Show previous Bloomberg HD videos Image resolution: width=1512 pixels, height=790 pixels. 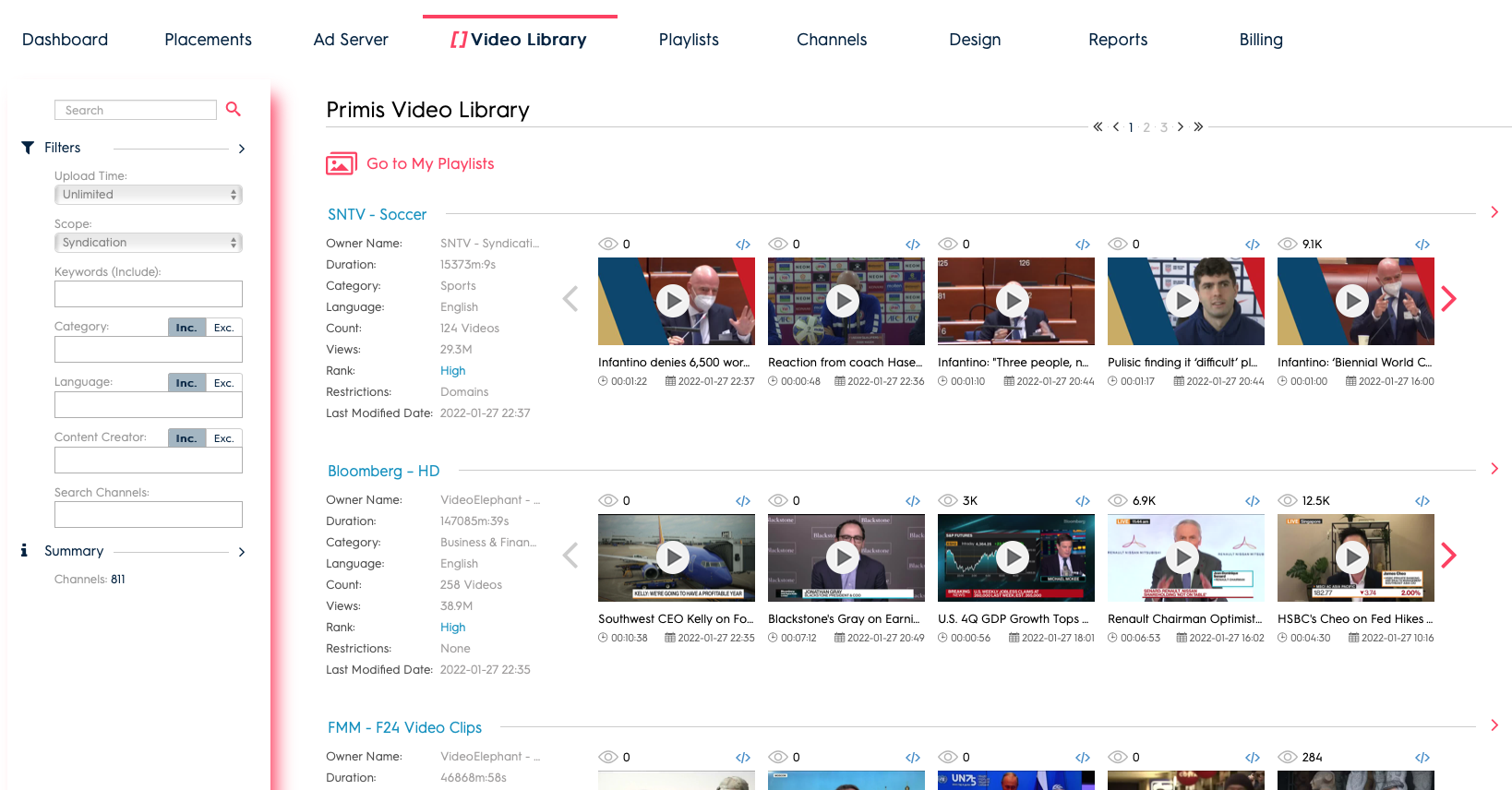click(570, 555)
